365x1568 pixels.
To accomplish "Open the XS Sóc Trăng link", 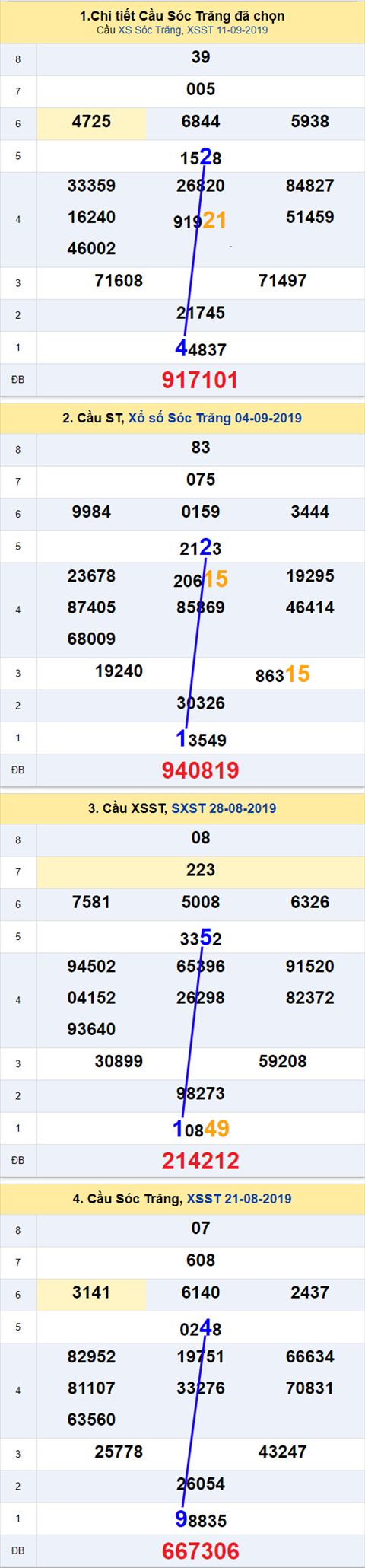I will [150, 30].
